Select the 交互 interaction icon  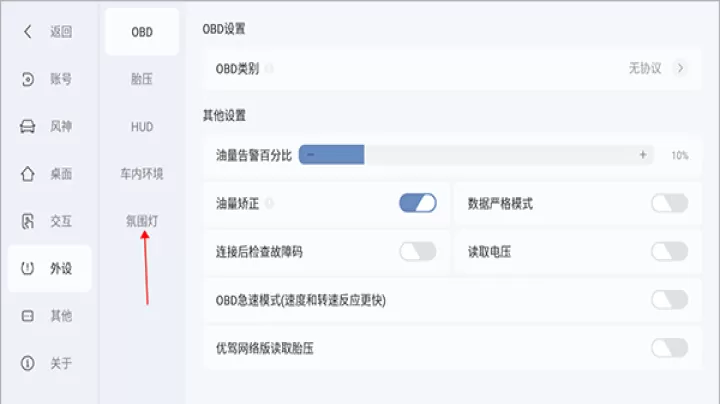tap(28, 221)
